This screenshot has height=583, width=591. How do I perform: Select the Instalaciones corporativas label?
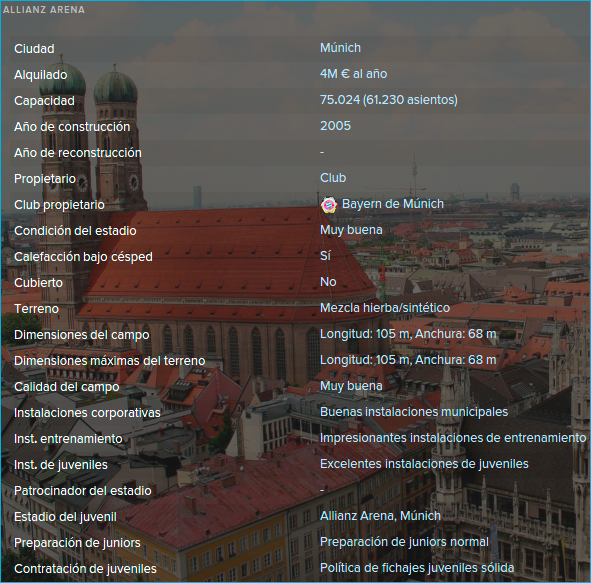[x=87, y=413]
